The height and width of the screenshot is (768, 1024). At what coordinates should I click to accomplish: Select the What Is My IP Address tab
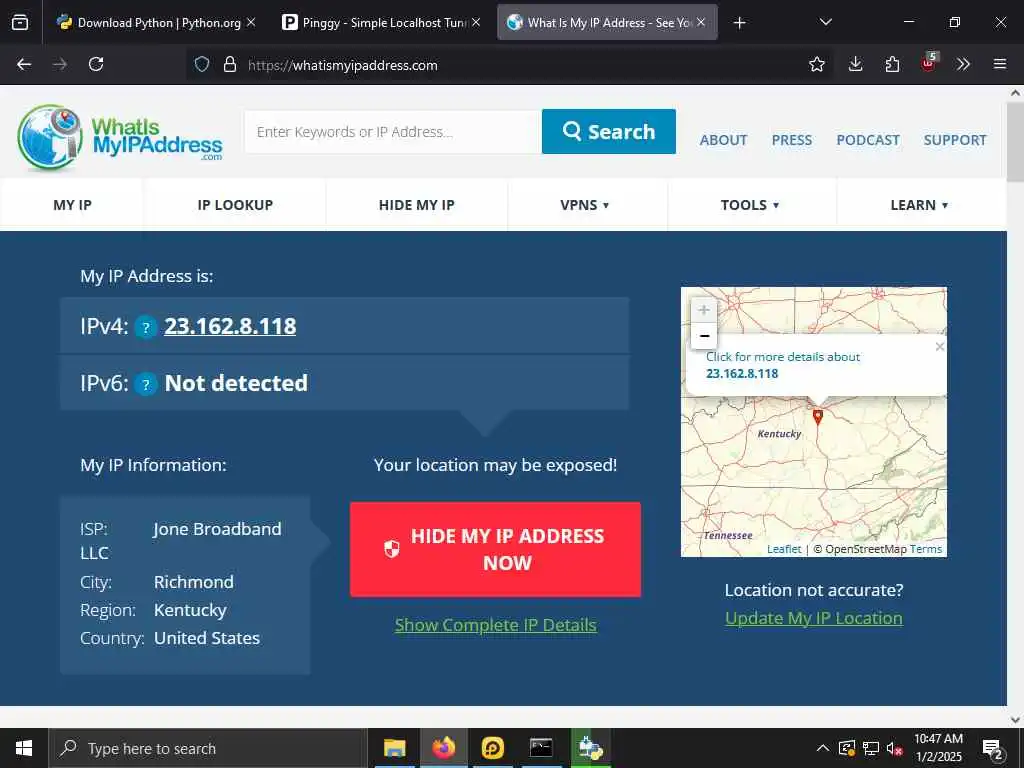[607, 22]
